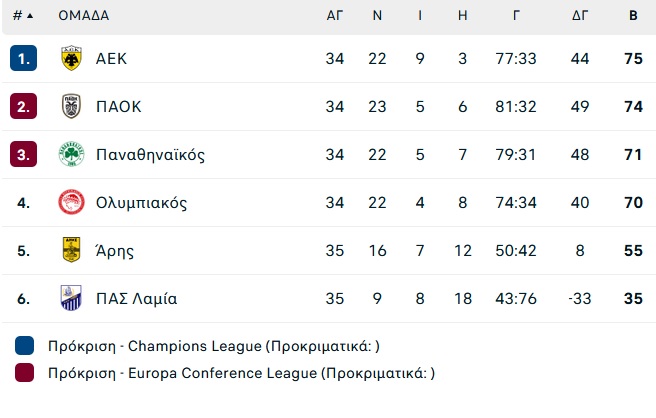
Task: Click the maroon position 2 badge
Action: pos(23,106)
